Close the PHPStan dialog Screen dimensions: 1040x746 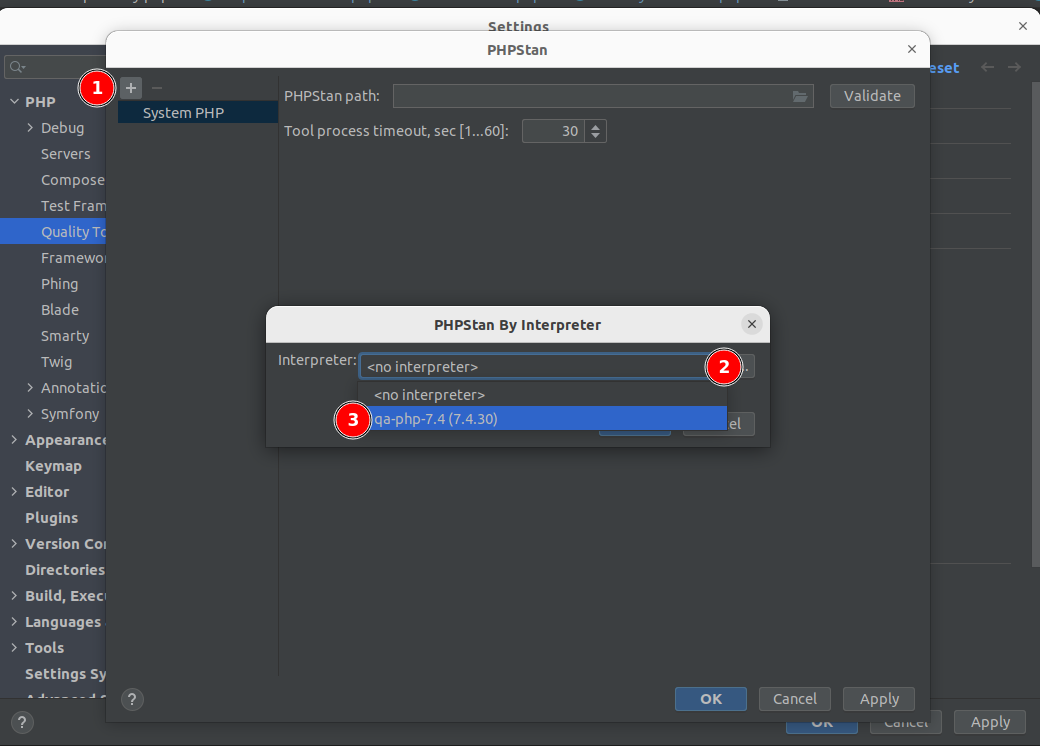coord(912,49)
